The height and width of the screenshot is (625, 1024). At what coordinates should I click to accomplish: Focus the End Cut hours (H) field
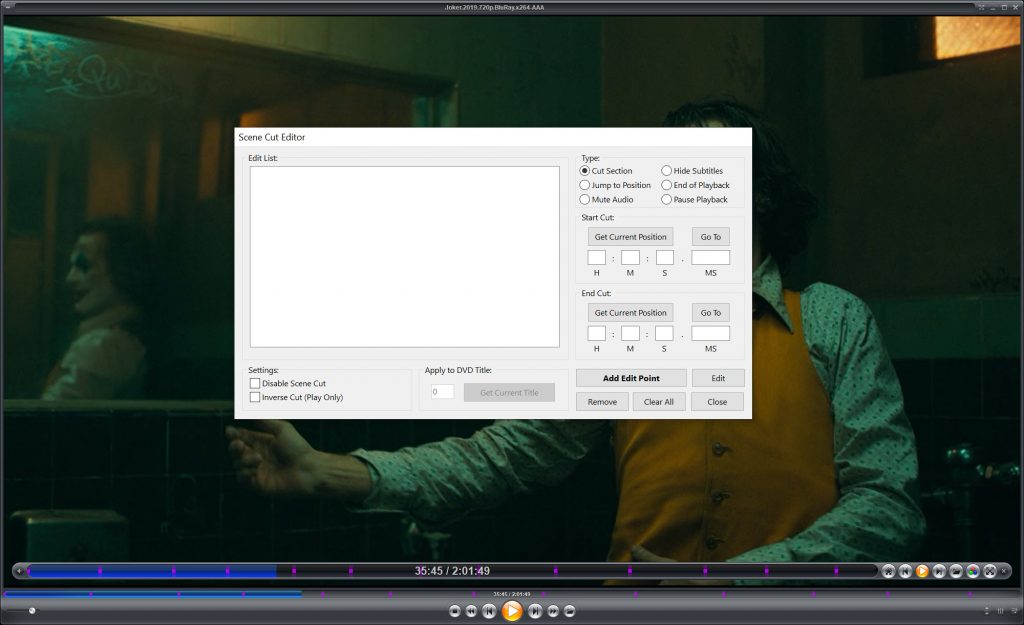point(596,333)
